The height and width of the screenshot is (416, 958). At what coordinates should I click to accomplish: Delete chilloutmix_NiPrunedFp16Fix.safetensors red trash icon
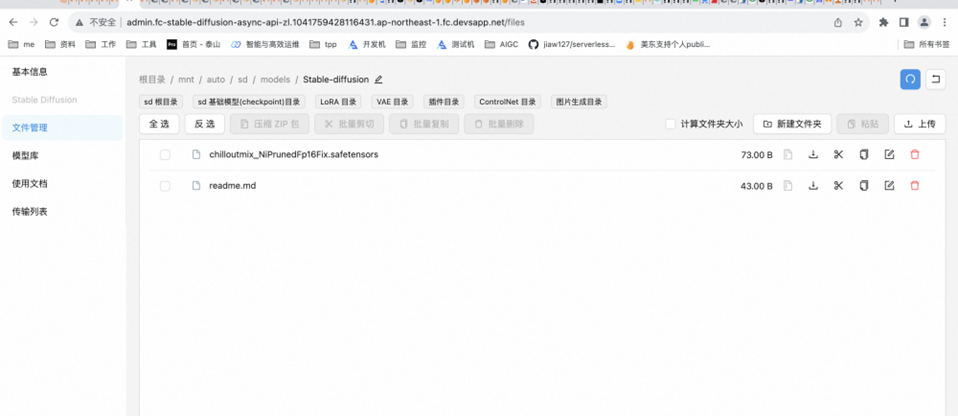point(915,155)
